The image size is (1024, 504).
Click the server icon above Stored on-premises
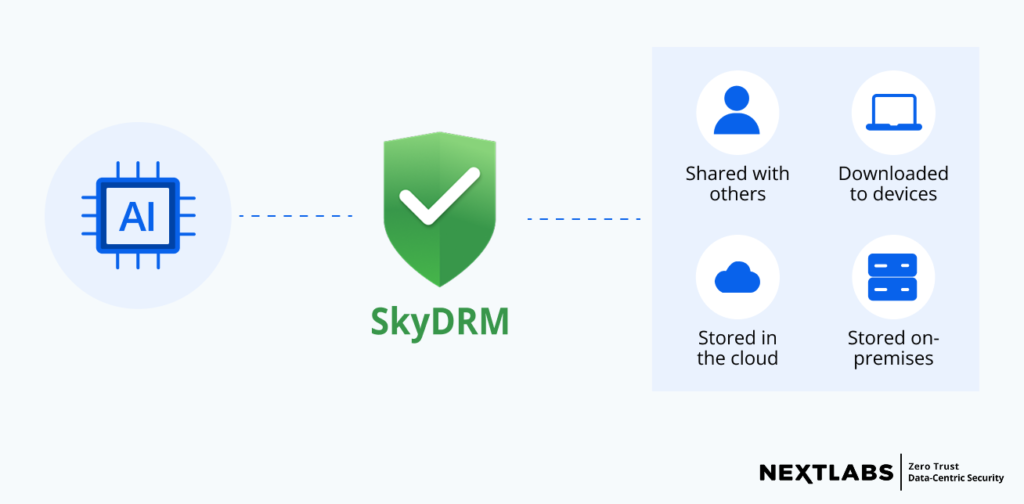(893, 277)
